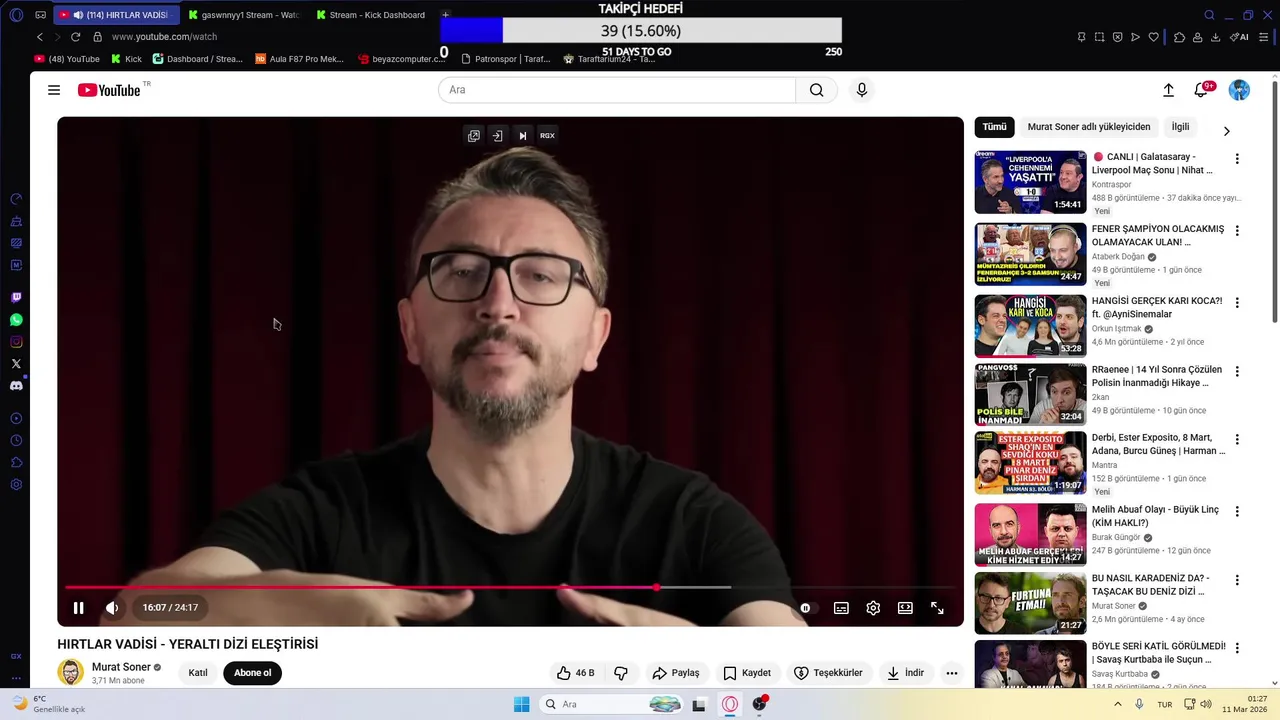
Task: Save video with Kaydet button
Action: point(747,673)
